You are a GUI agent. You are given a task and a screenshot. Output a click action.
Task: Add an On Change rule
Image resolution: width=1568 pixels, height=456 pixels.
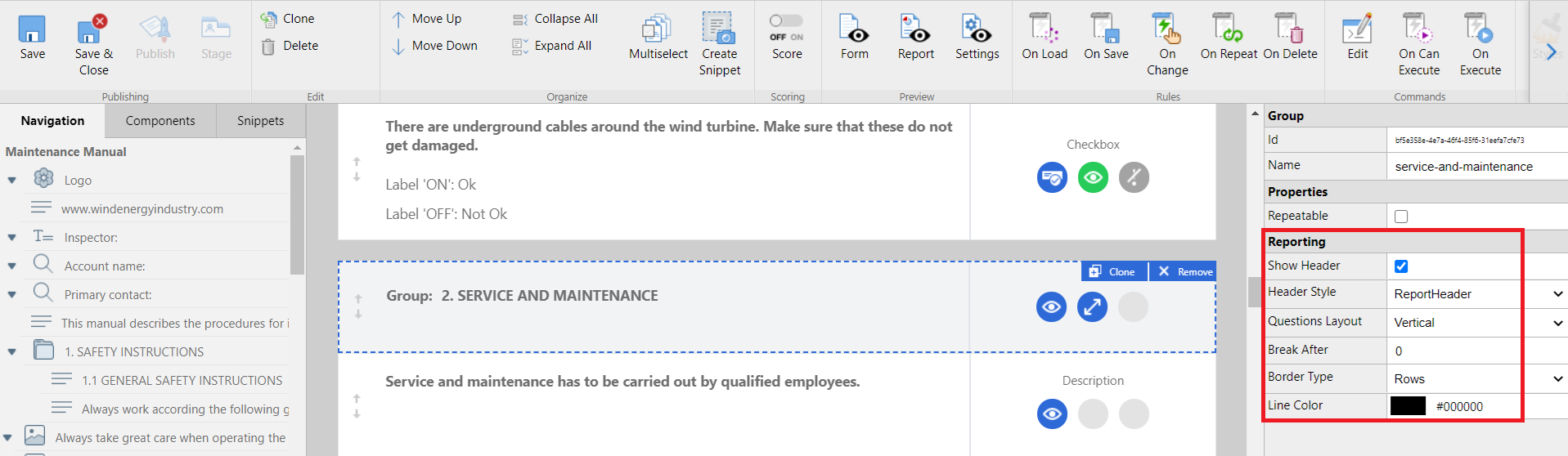(x=1166, y=31)
